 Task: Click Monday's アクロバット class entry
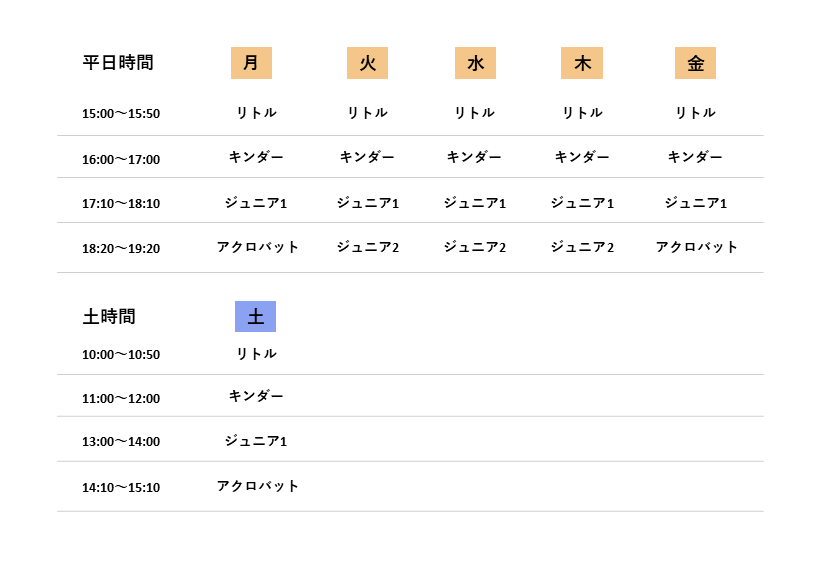click(258, 247)
